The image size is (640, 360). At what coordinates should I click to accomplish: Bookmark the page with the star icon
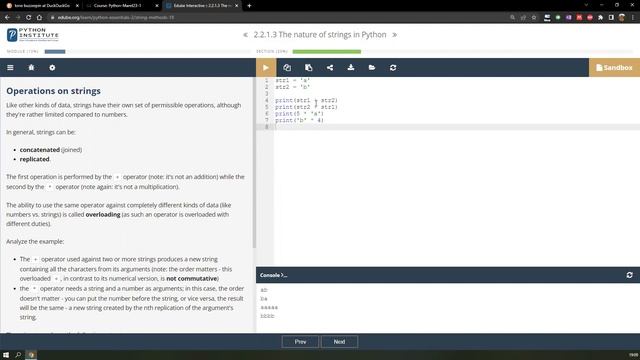[x=533, y=18]
